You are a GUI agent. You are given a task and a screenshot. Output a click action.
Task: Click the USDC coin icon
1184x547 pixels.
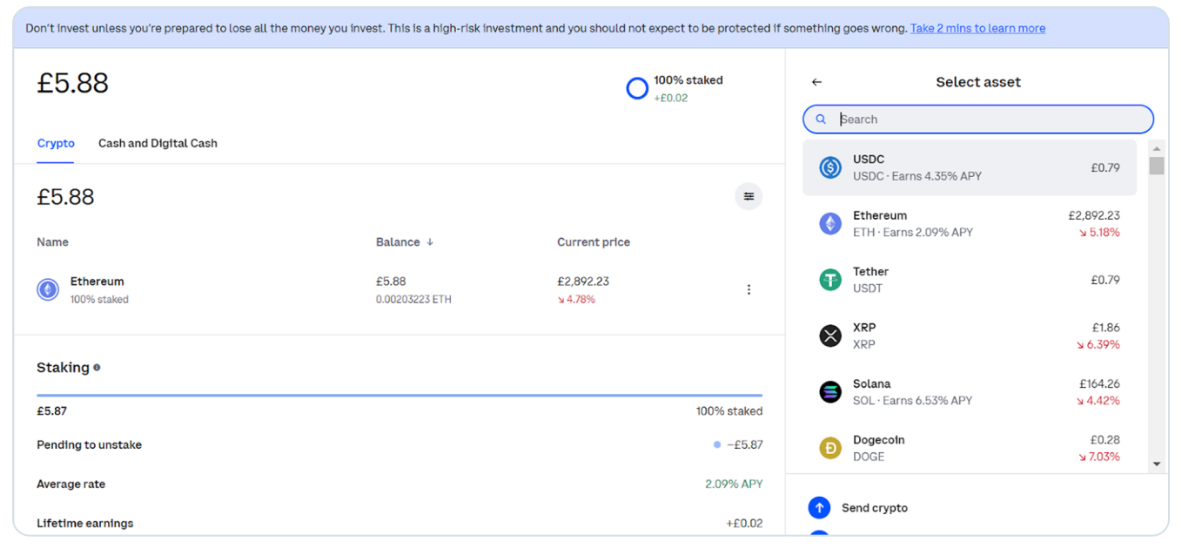click(830, 168)
